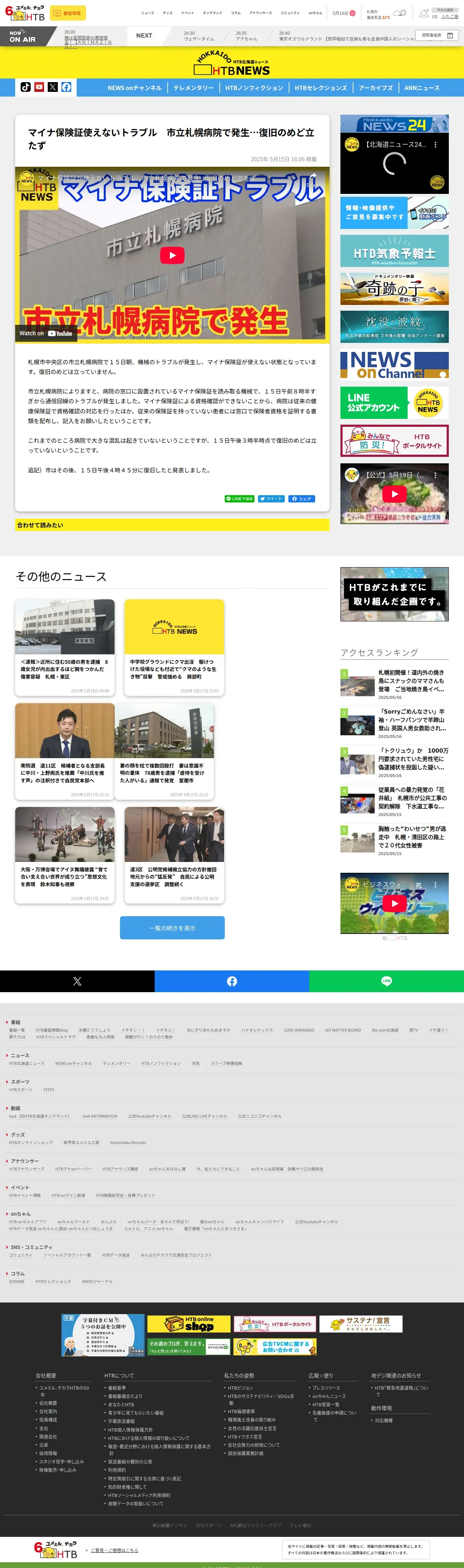Open the Hokkaido NEWS 24 banner

click(x=395, y=124)
